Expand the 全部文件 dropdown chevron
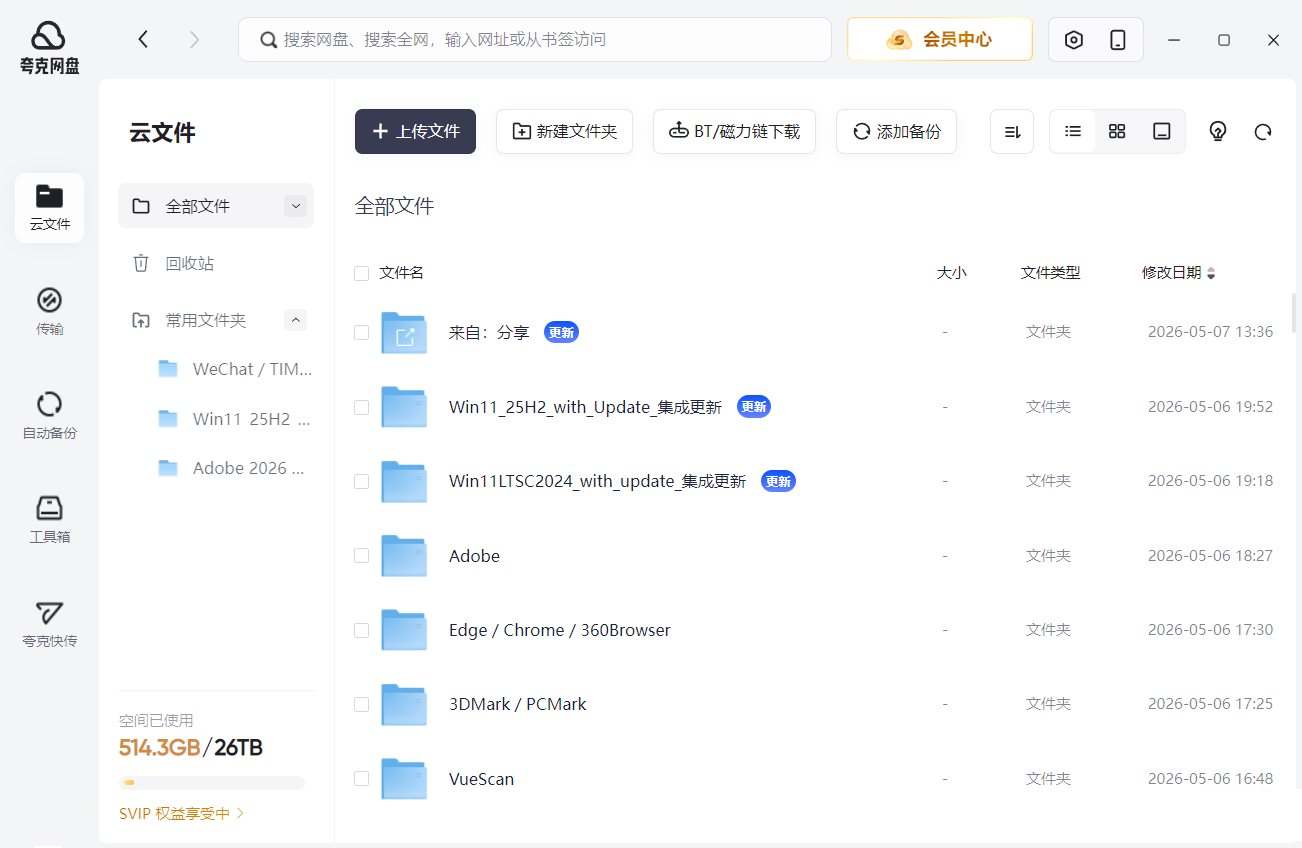The height and width of the screenshot is (848, 1302). point(295,206)
